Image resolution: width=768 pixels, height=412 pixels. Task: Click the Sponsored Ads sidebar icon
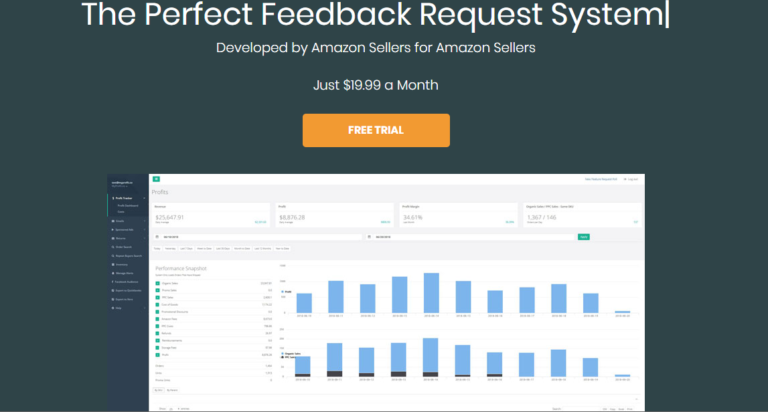click(113, 230)
